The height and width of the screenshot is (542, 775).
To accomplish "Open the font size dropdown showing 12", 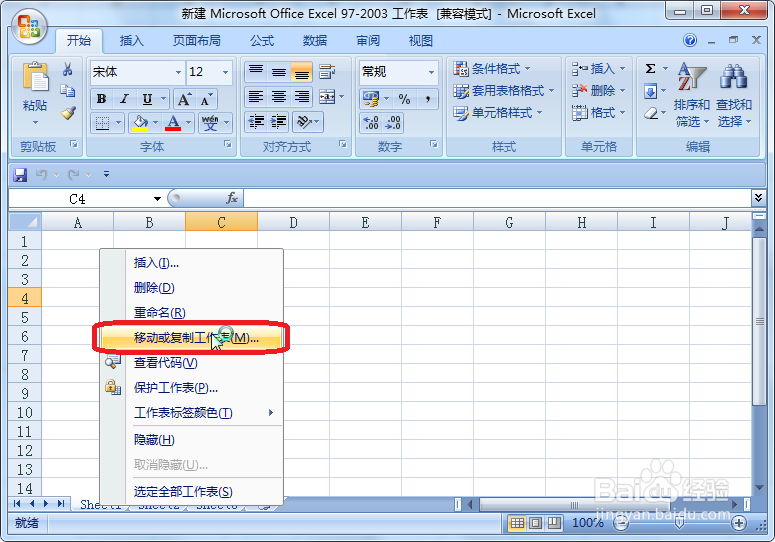I will 225,72.
